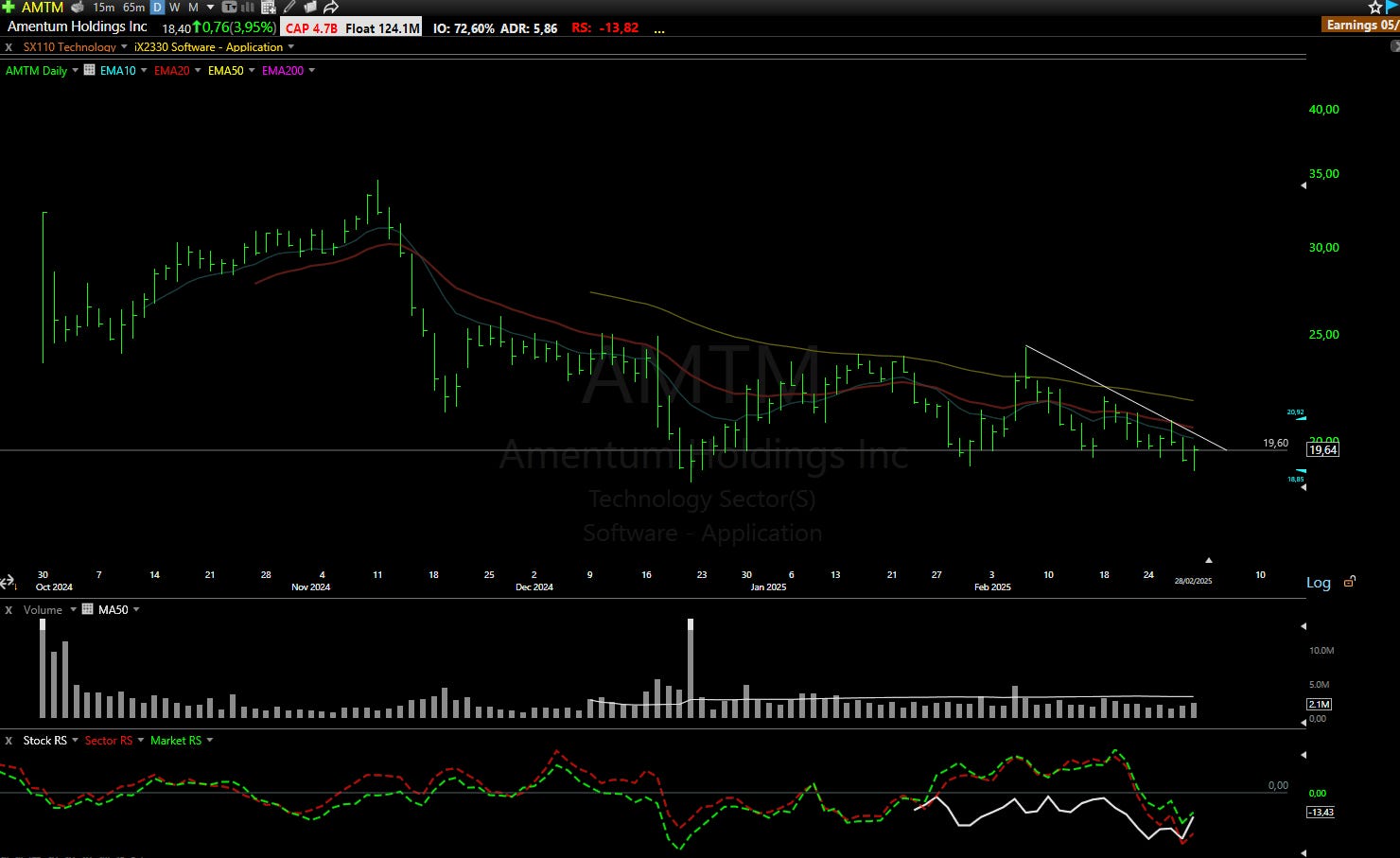
Task: Click the AMTM ticker symbol field
Action: 43,7
